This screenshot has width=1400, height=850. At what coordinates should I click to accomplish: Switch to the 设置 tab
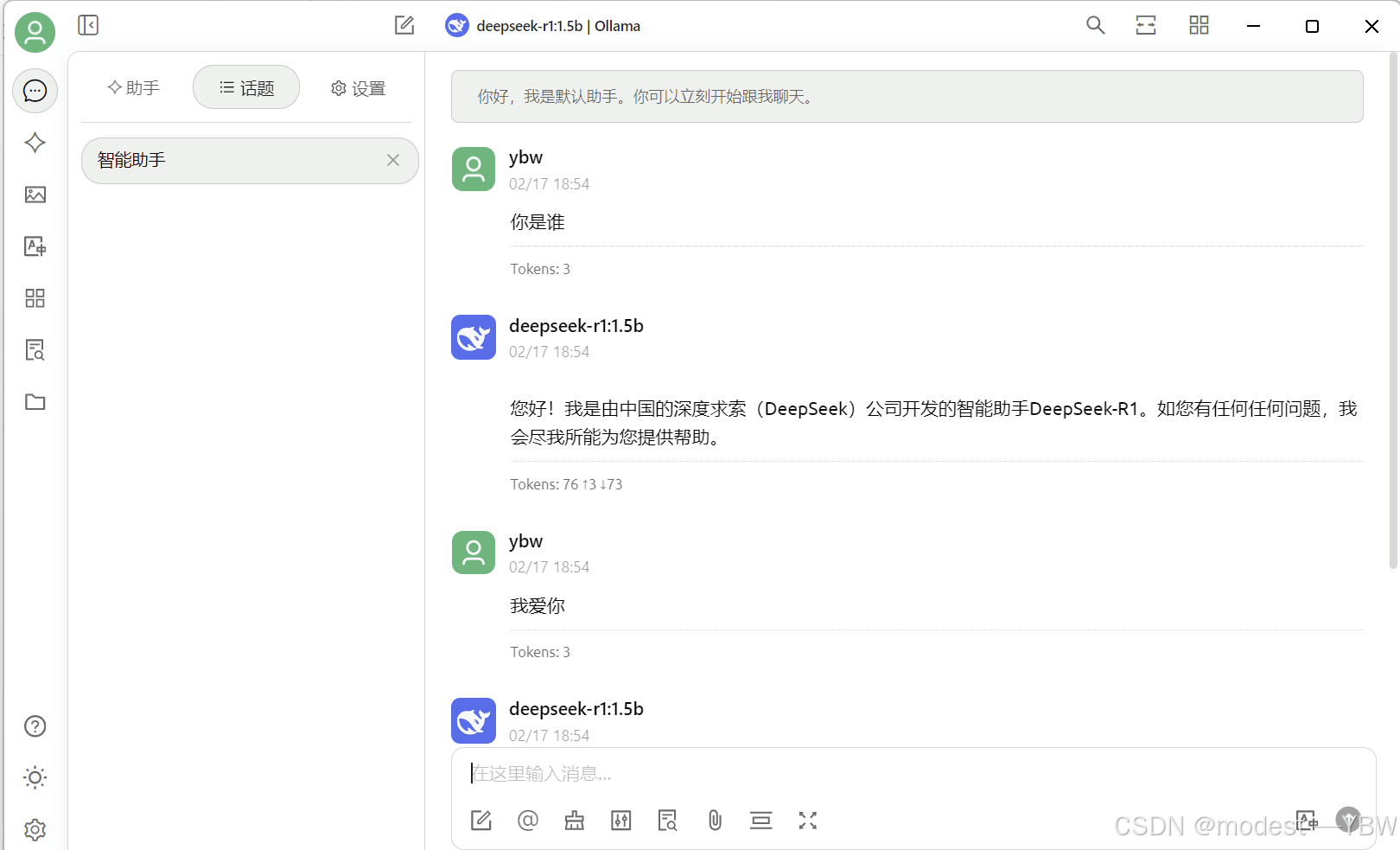pyautogui.click(x=358, y=88)
